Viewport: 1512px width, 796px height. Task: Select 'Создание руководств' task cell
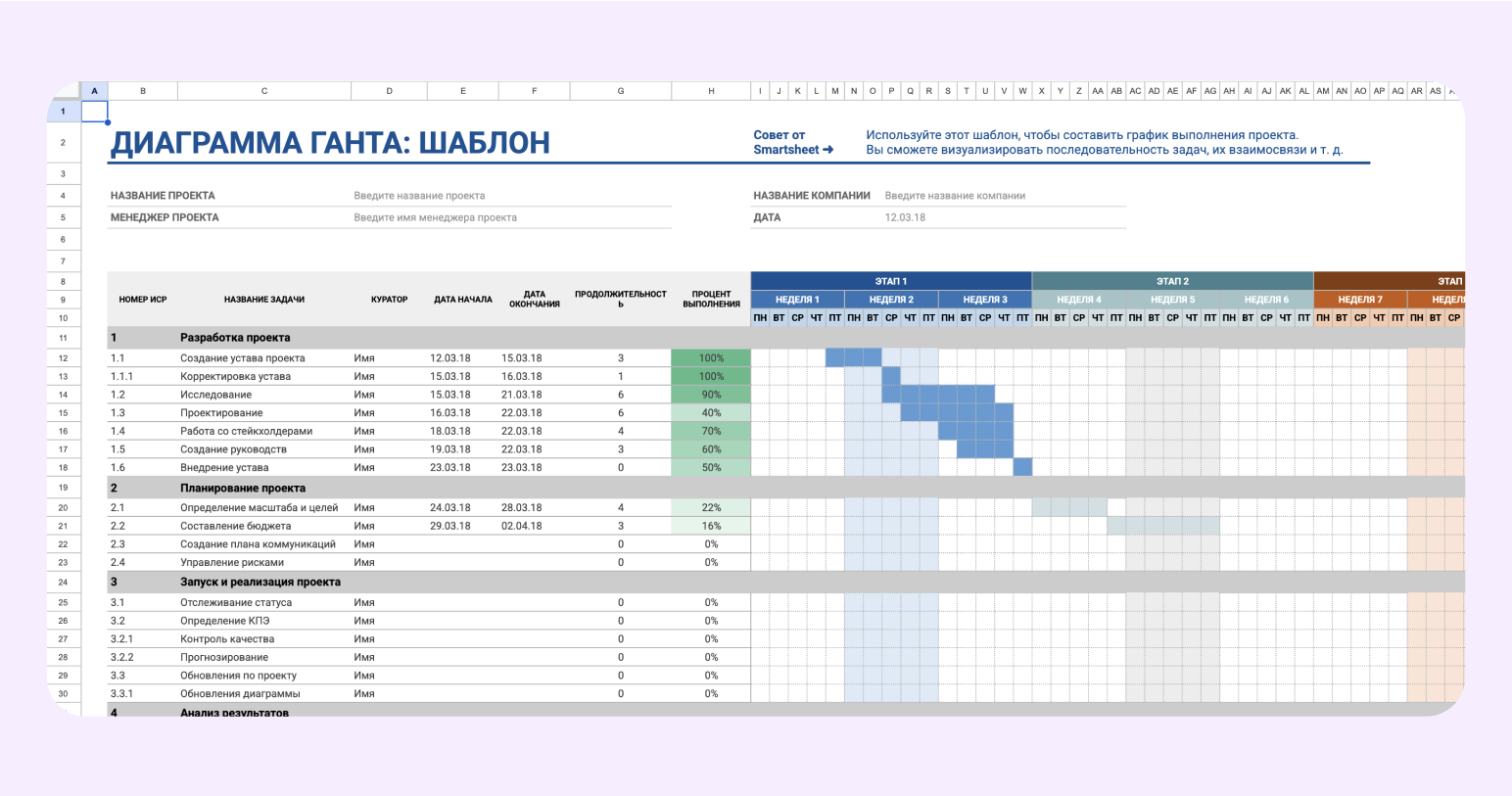[264, 449]
